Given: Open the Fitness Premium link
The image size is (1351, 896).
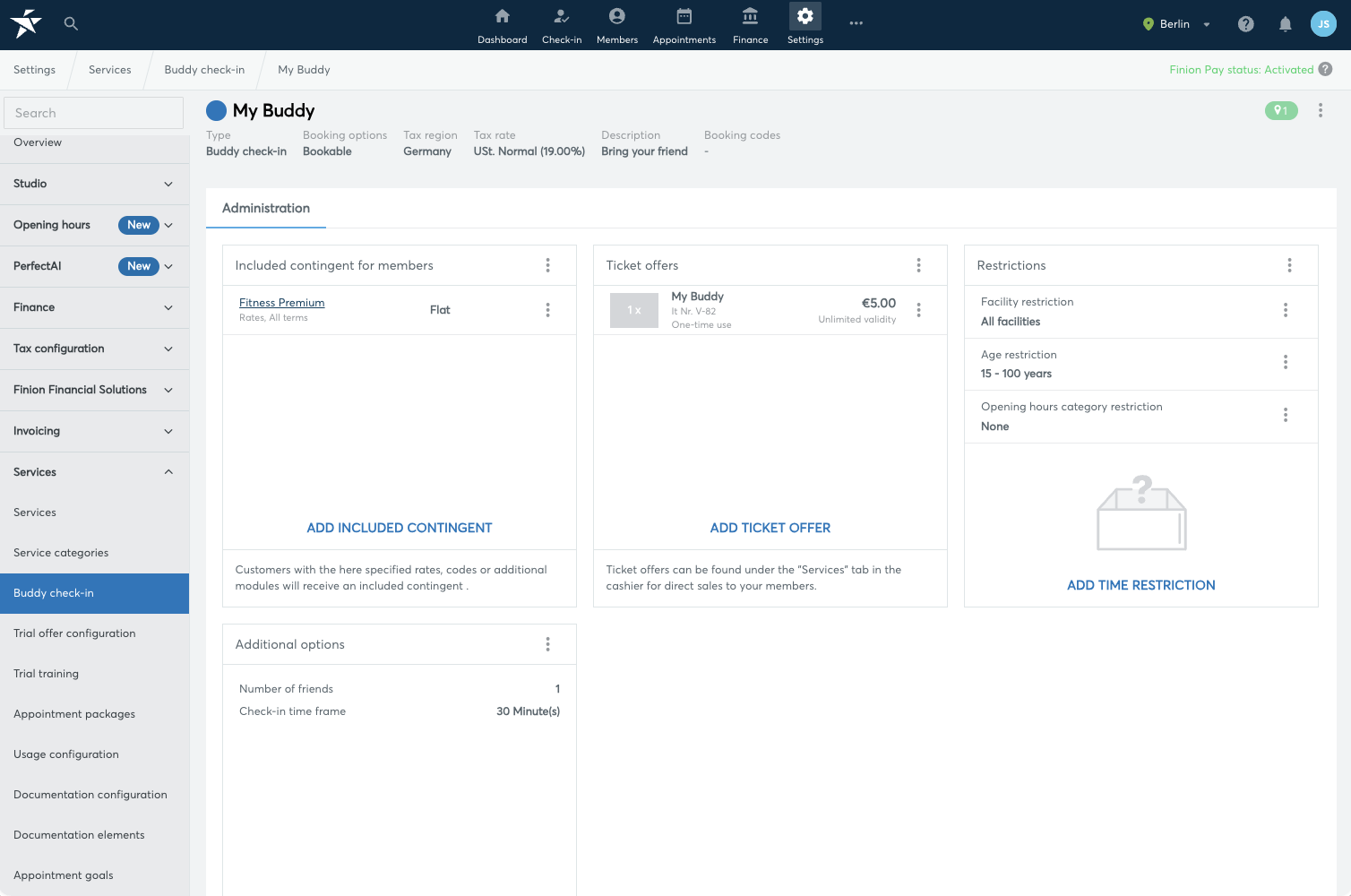Looking at the screenshot, I should [281, 303].
